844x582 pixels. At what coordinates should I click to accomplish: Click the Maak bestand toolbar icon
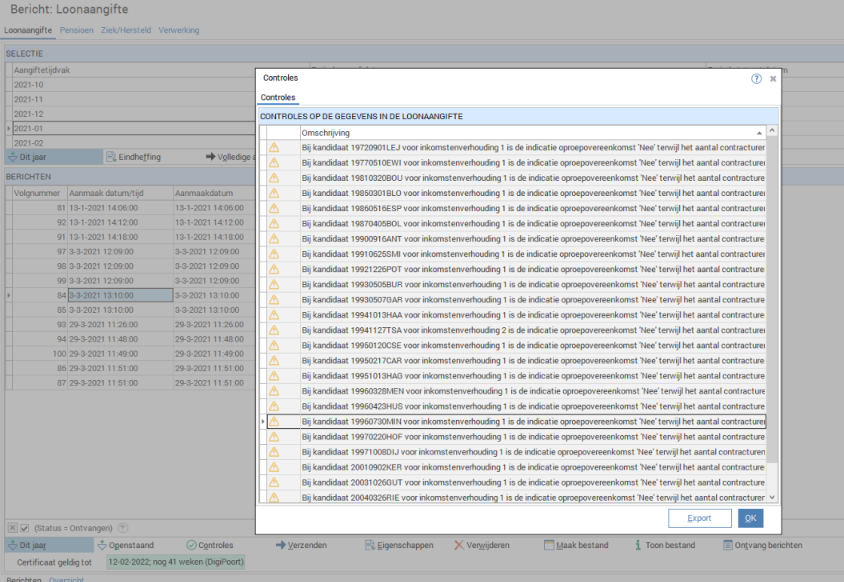549,545
